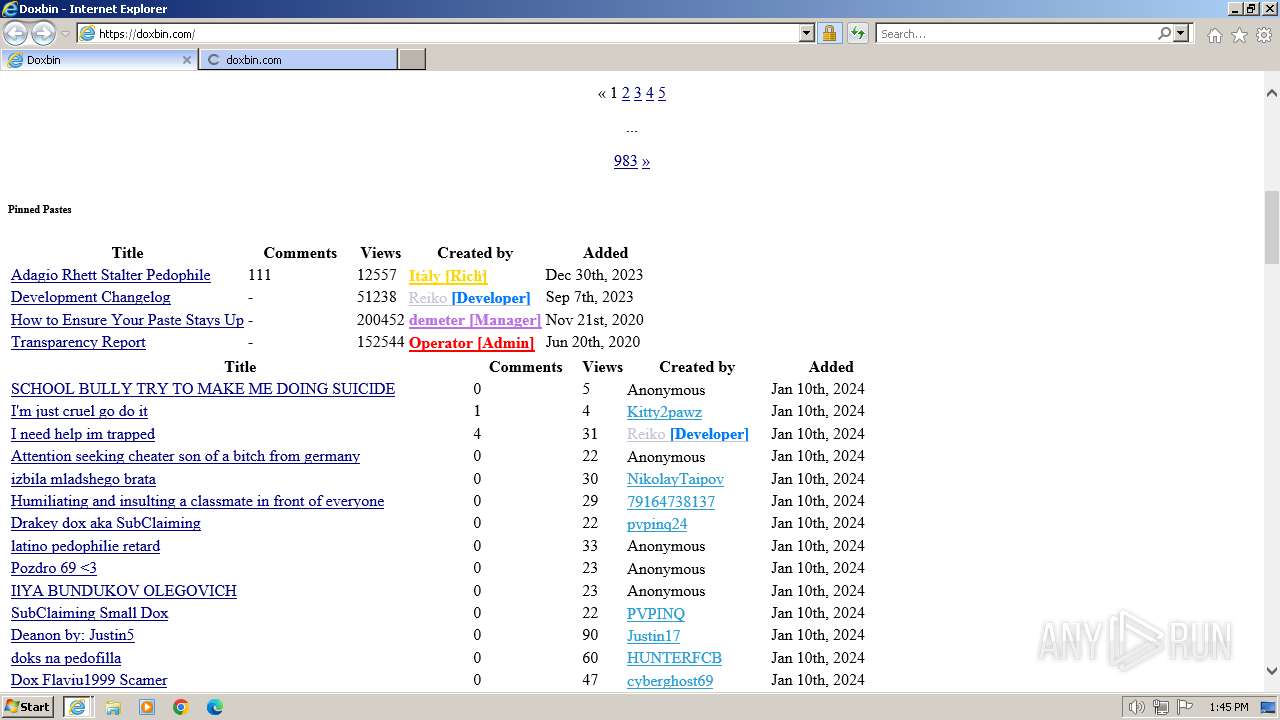Switch to the Doxbin tab
The width and height of the screenshot is (1280, 720).
98,60
